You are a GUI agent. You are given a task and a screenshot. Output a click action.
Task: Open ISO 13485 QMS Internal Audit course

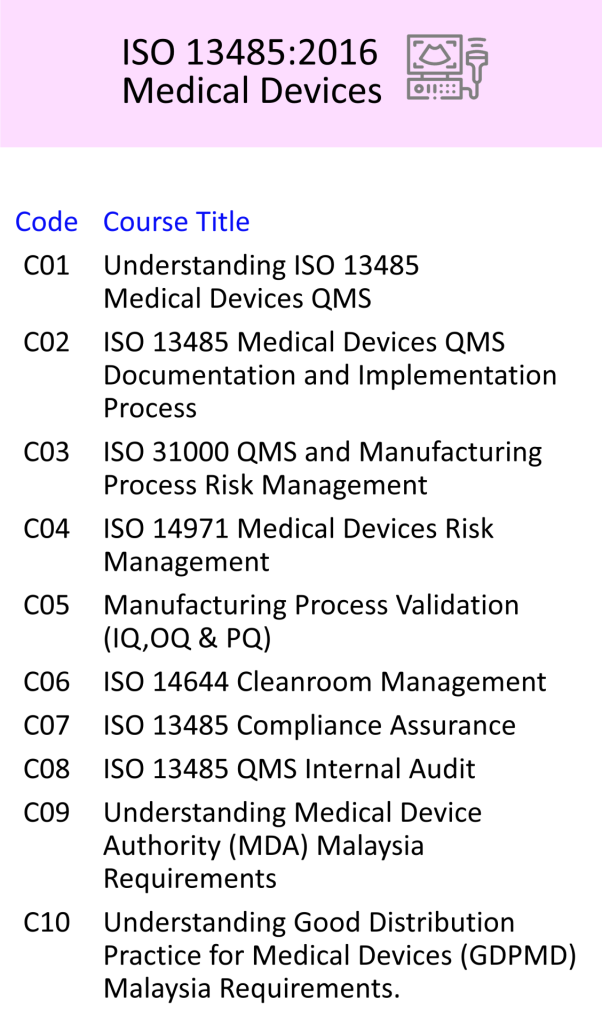tap(289, 769)
